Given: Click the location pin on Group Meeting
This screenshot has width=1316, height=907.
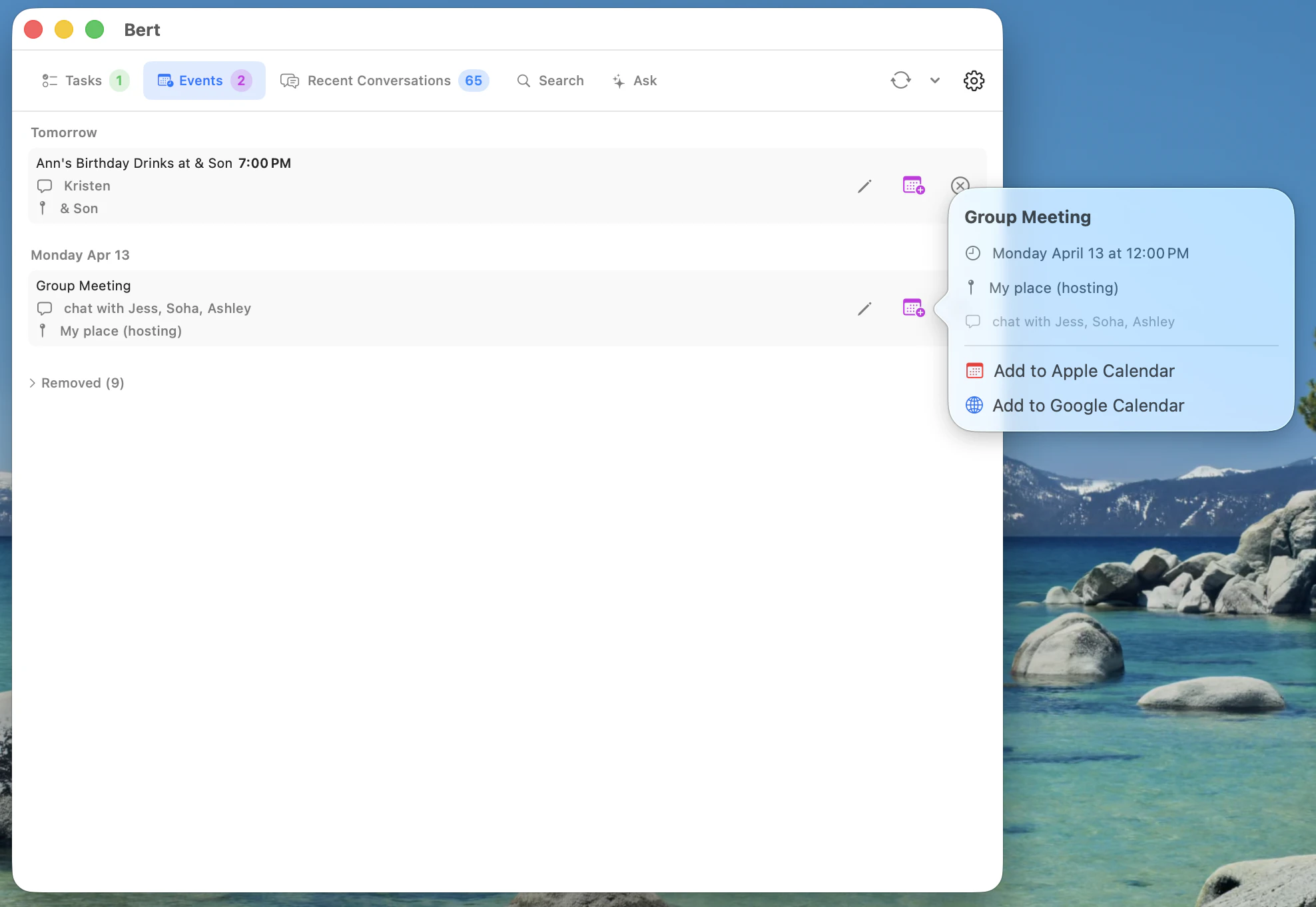Looking at the screenshot, I should [43, 331].
